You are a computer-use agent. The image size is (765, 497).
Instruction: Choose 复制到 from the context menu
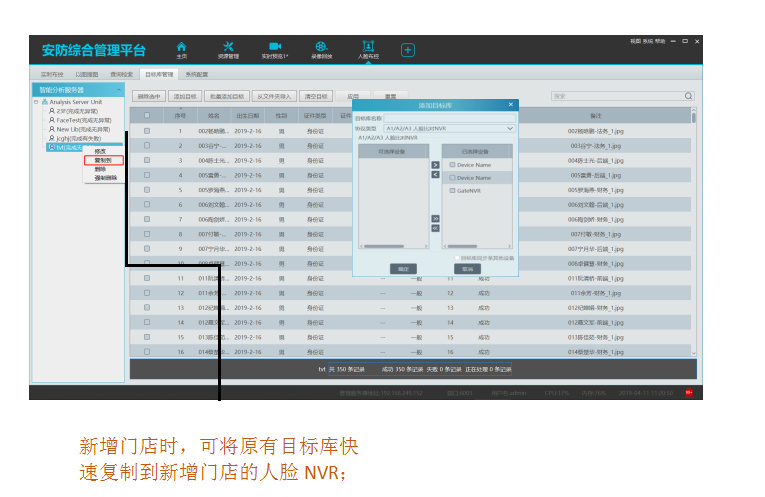coord(104,160)
